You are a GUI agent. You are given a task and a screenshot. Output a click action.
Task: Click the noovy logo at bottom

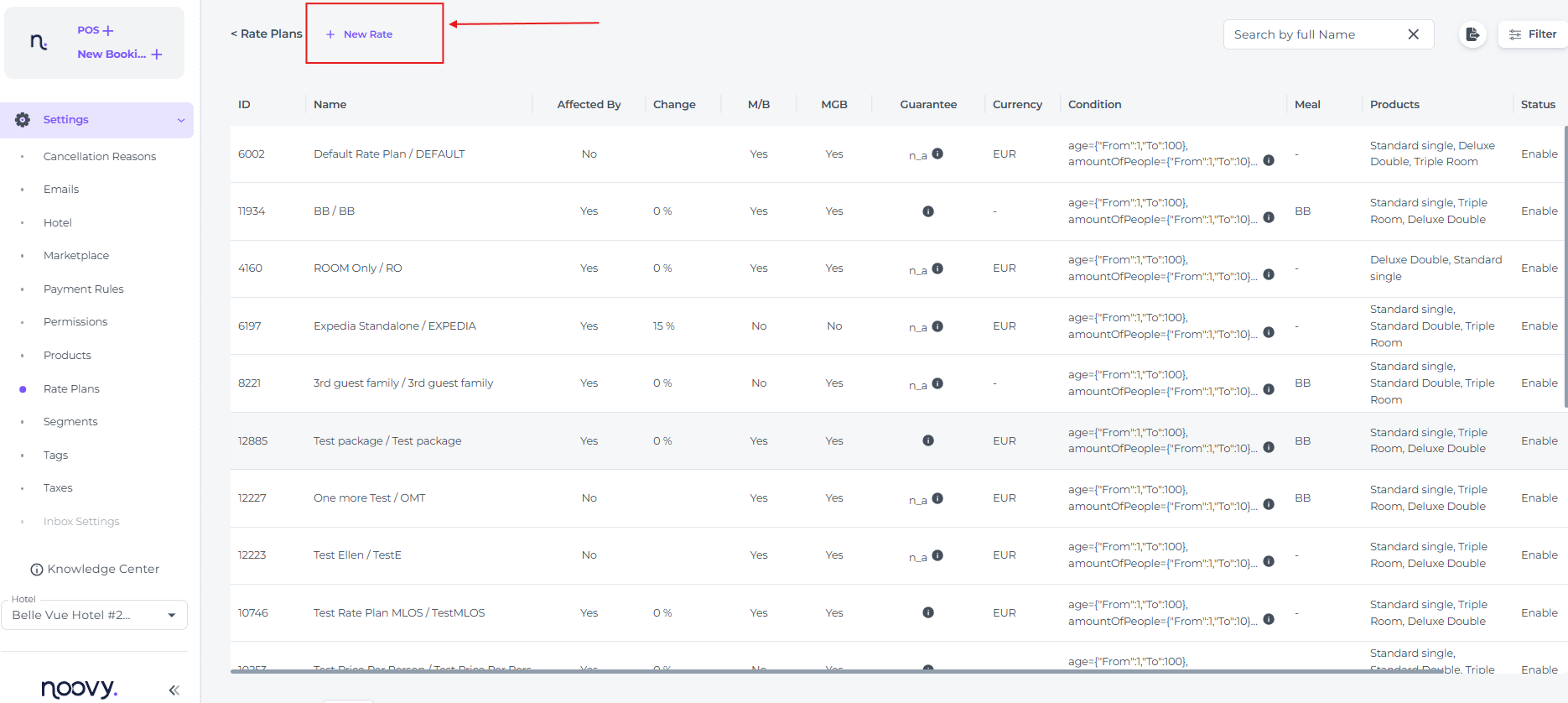tap(79, 689)
